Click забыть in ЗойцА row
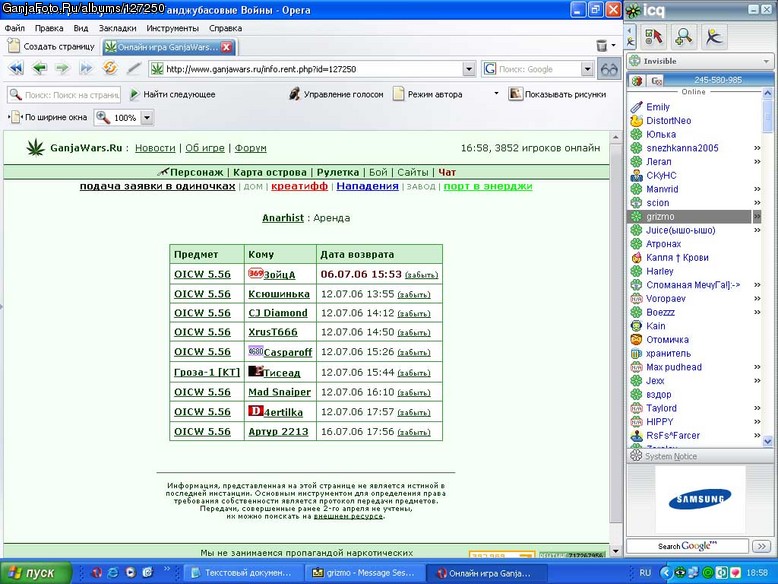Viewport: 778px width, 584px height. [421, 275]
